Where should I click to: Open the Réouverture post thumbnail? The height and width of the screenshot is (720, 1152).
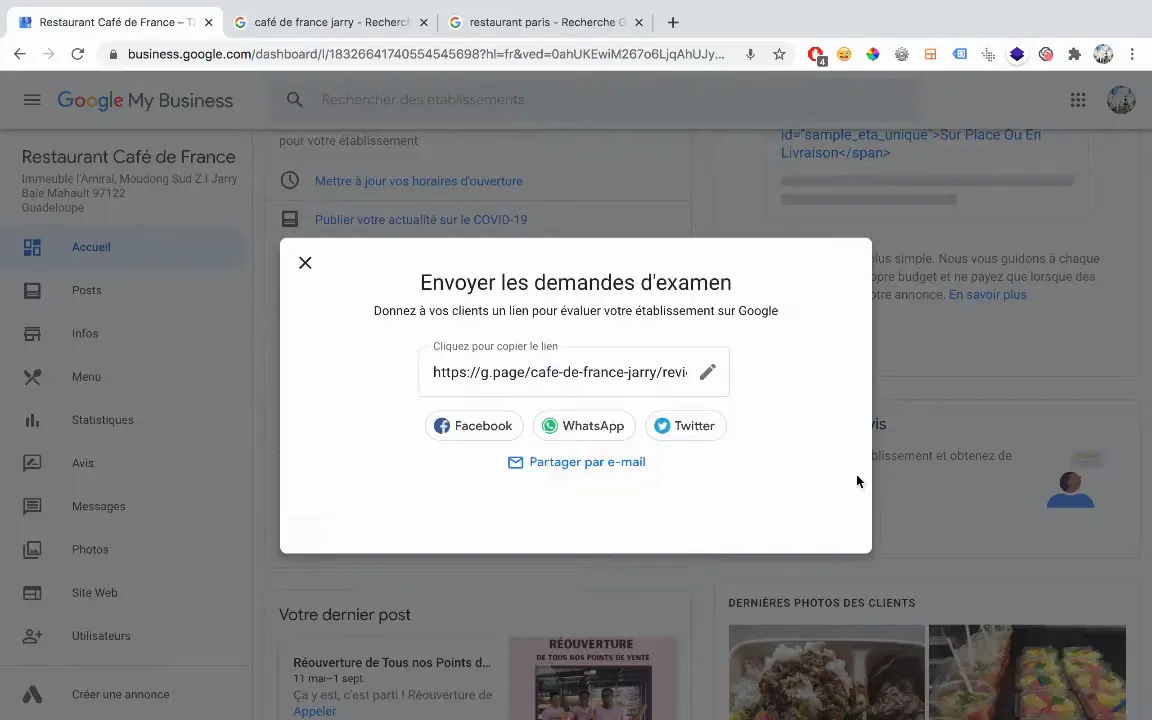(x=592, y=678)
